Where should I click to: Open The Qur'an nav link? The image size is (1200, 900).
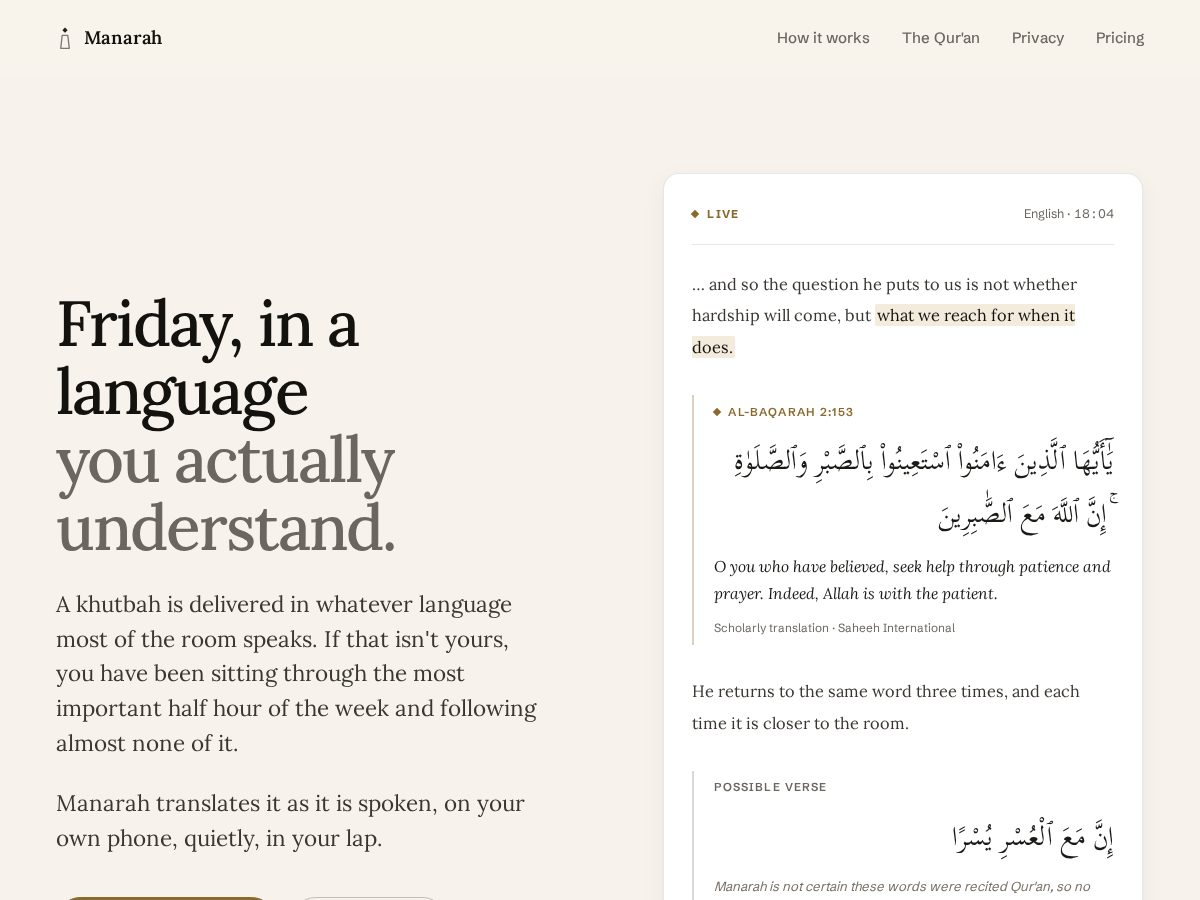pos(941,38)
